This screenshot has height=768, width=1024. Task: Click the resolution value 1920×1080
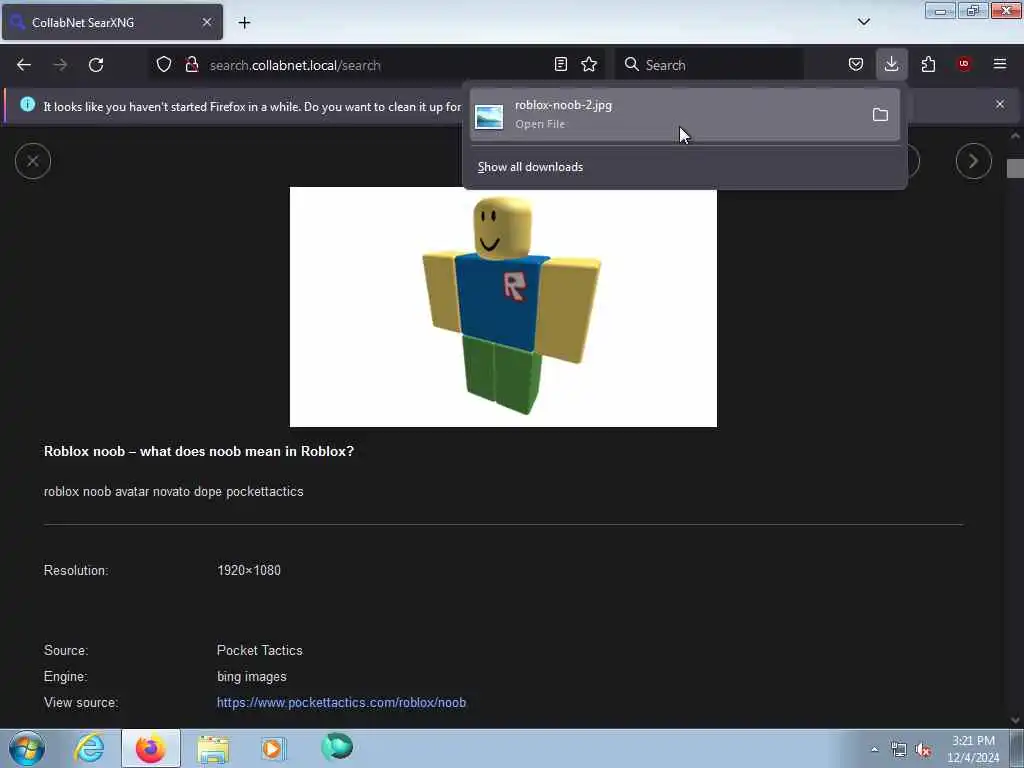tap(249, 570)
